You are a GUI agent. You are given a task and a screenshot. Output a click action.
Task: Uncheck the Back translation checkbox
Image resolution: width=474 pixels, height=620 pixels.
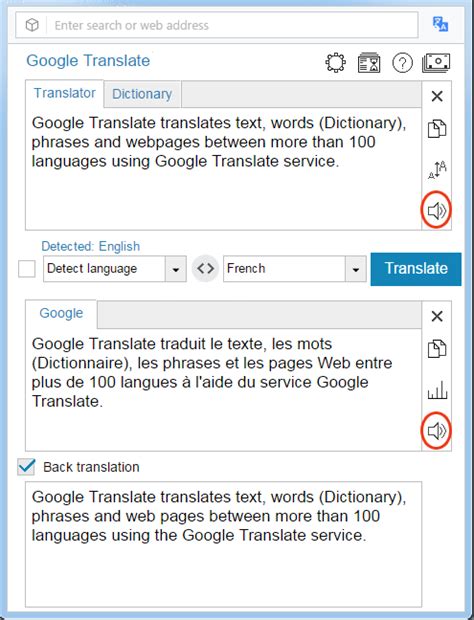point(26,467)
